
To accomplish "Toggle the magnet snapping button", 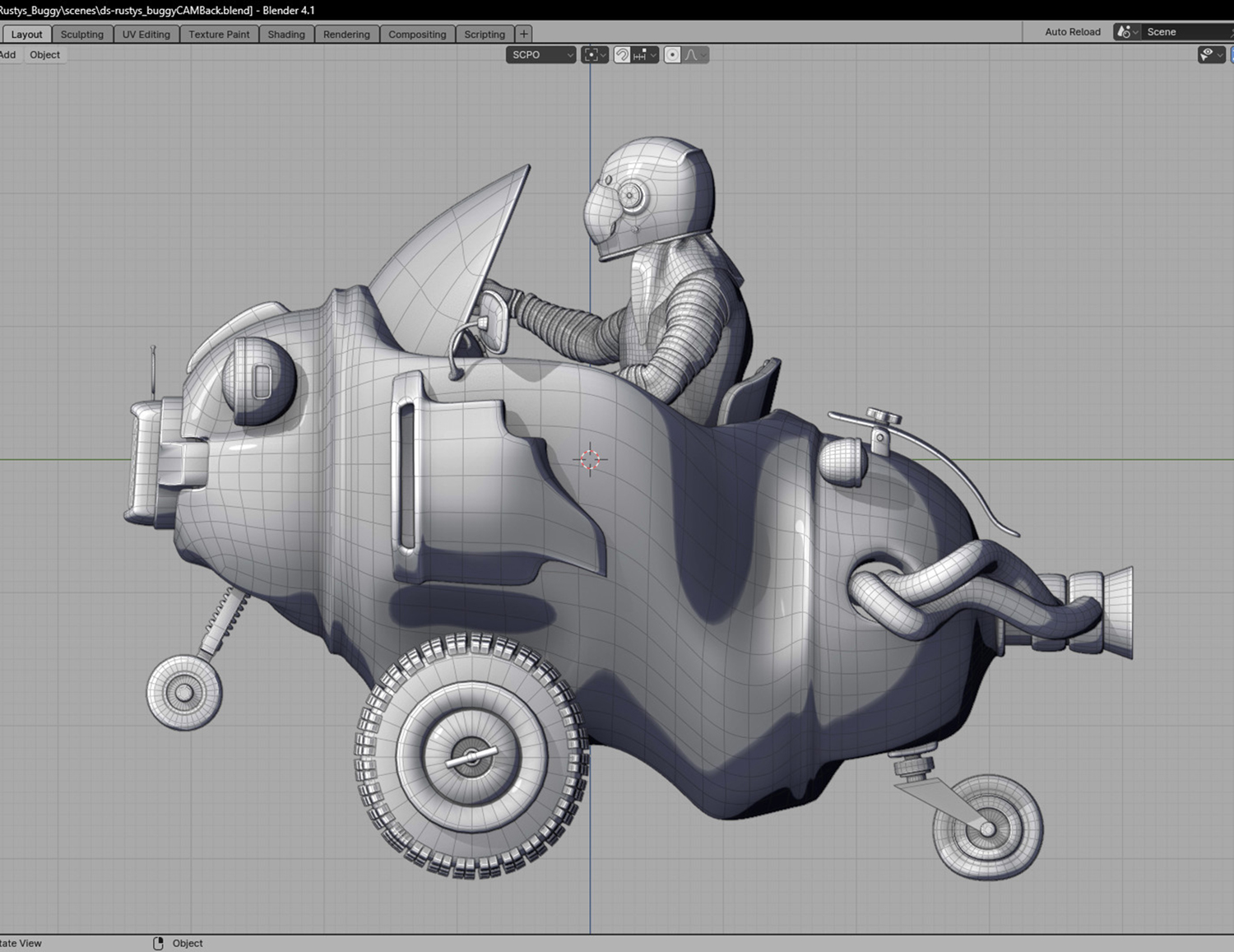I will [x=623, y=55].
